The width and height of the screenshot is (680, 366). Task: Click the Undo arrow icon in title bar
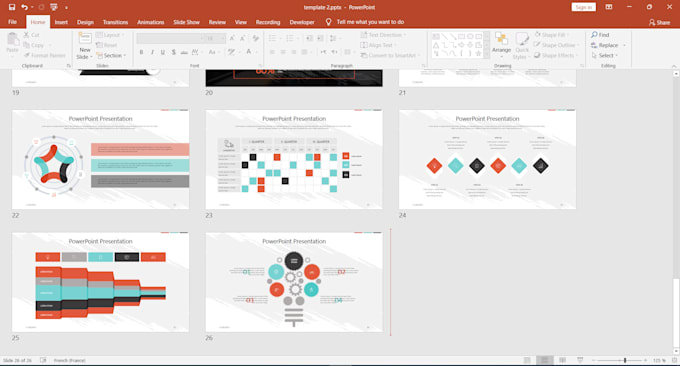(25, 7)
